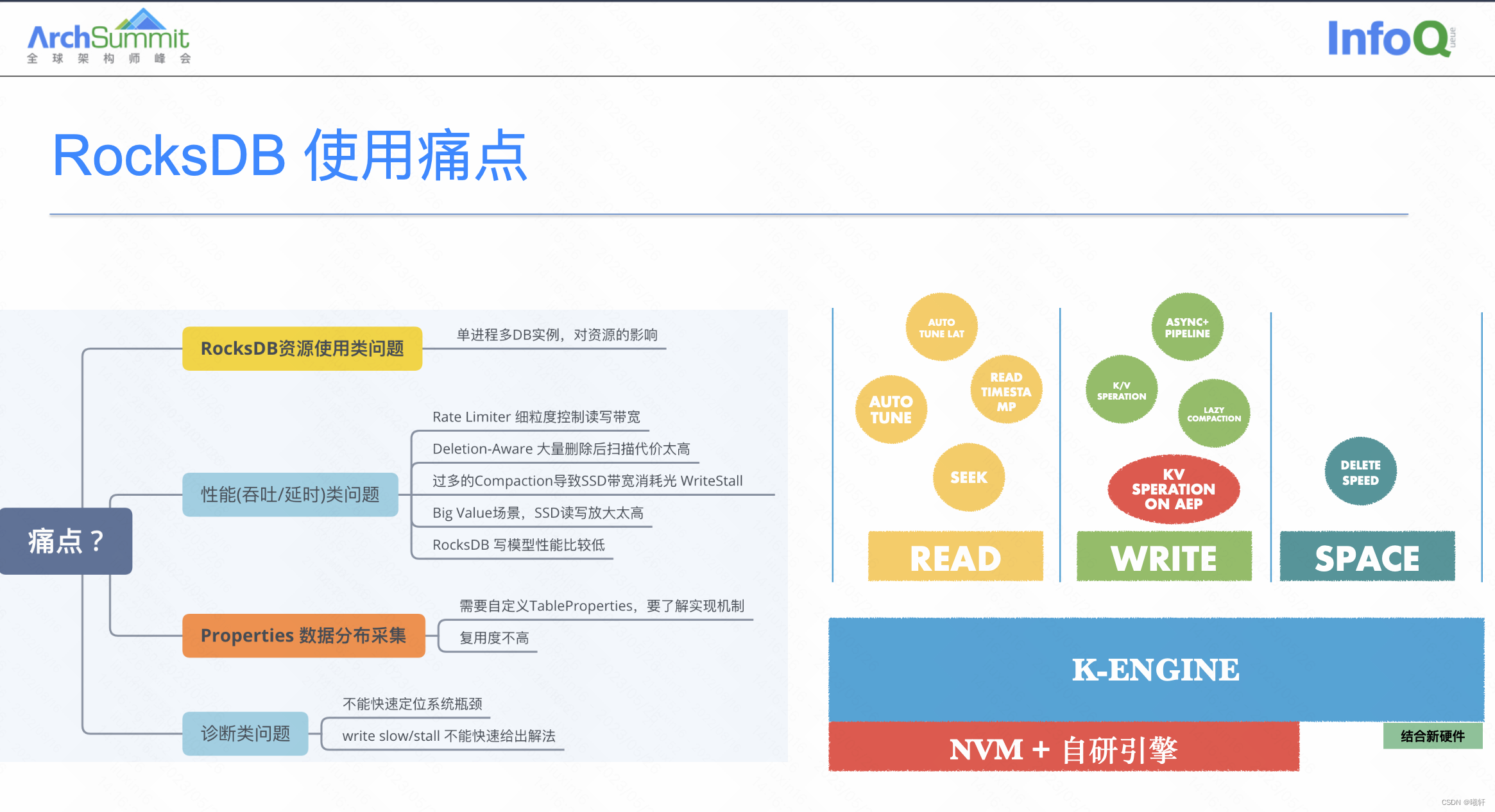Select the Properties 数据分布采集 node
The width and height of the screenshot is (1495, 812).
[303, 636]
